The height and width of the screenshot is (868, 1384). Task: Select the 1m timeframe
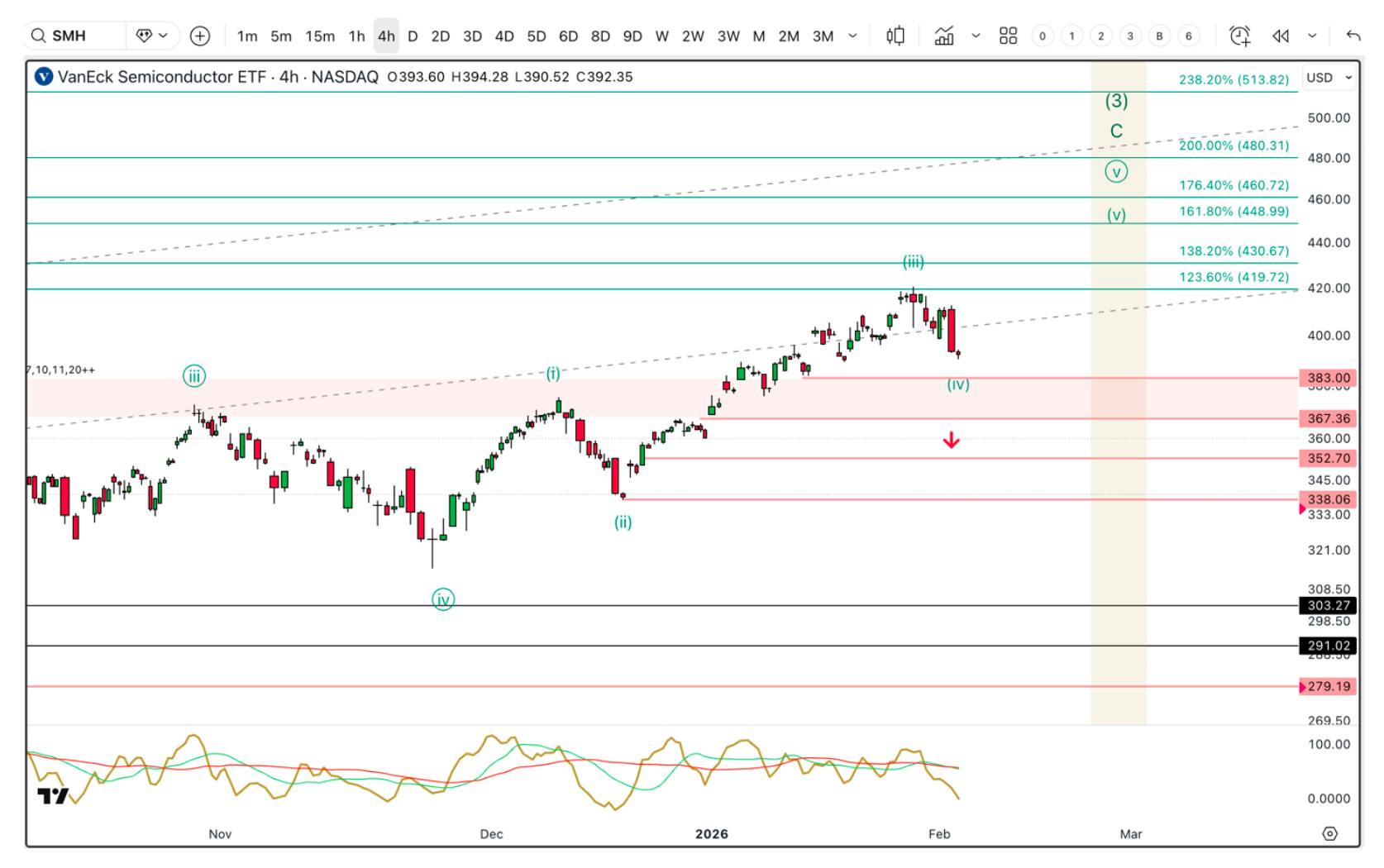pos(247,36)
